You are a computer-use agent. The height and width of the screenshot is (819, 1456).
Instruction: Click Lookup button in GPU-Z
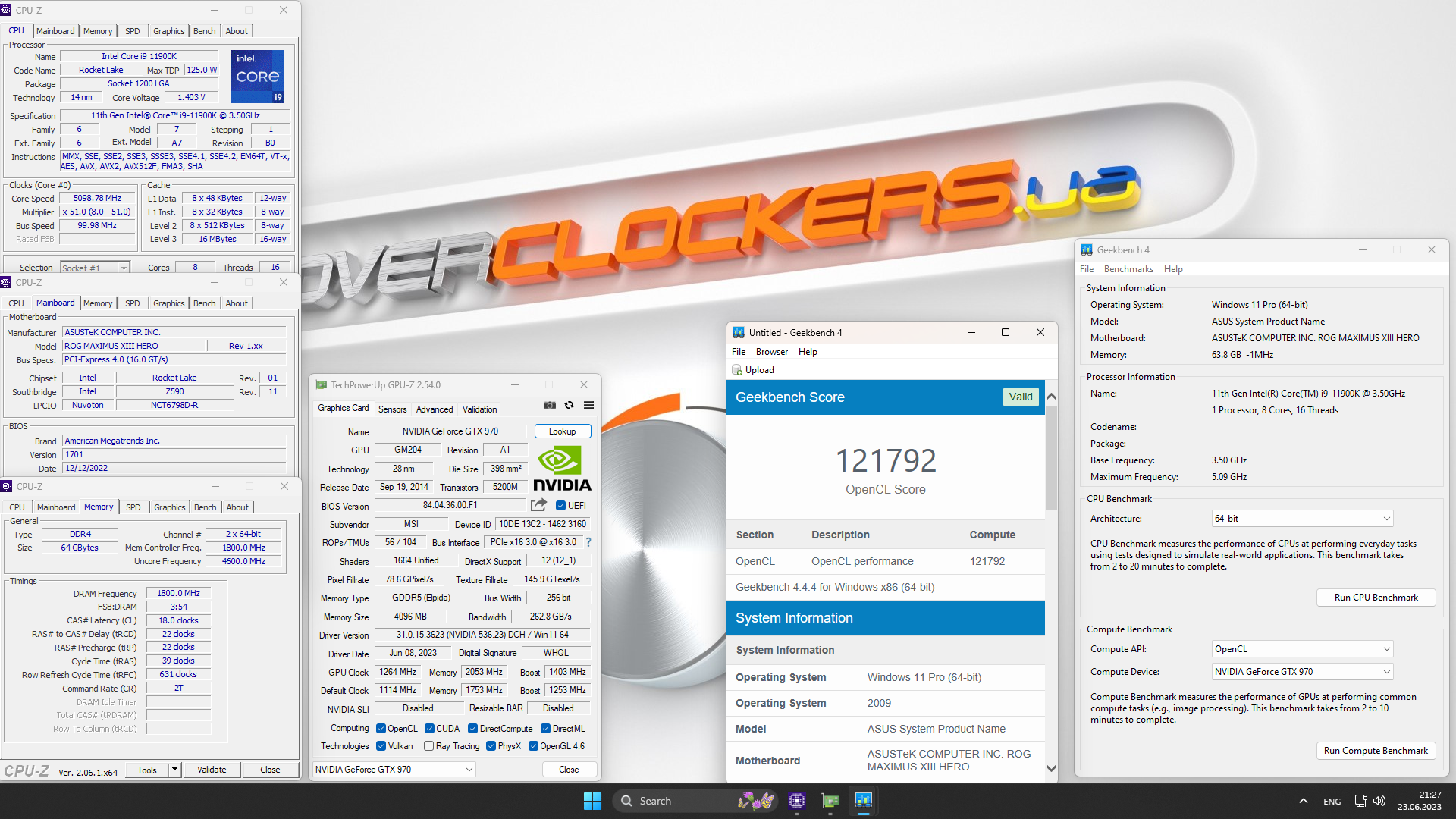563,431
